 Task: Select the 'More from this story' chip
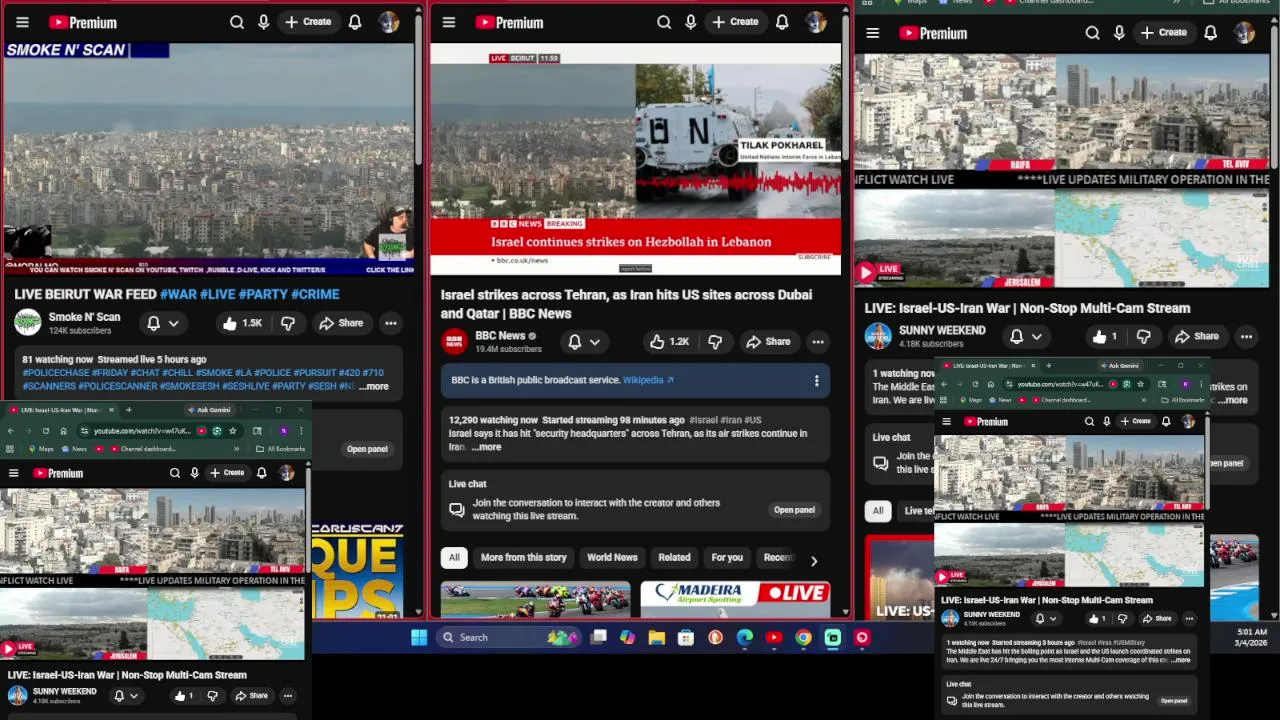(x=523, y=558)
